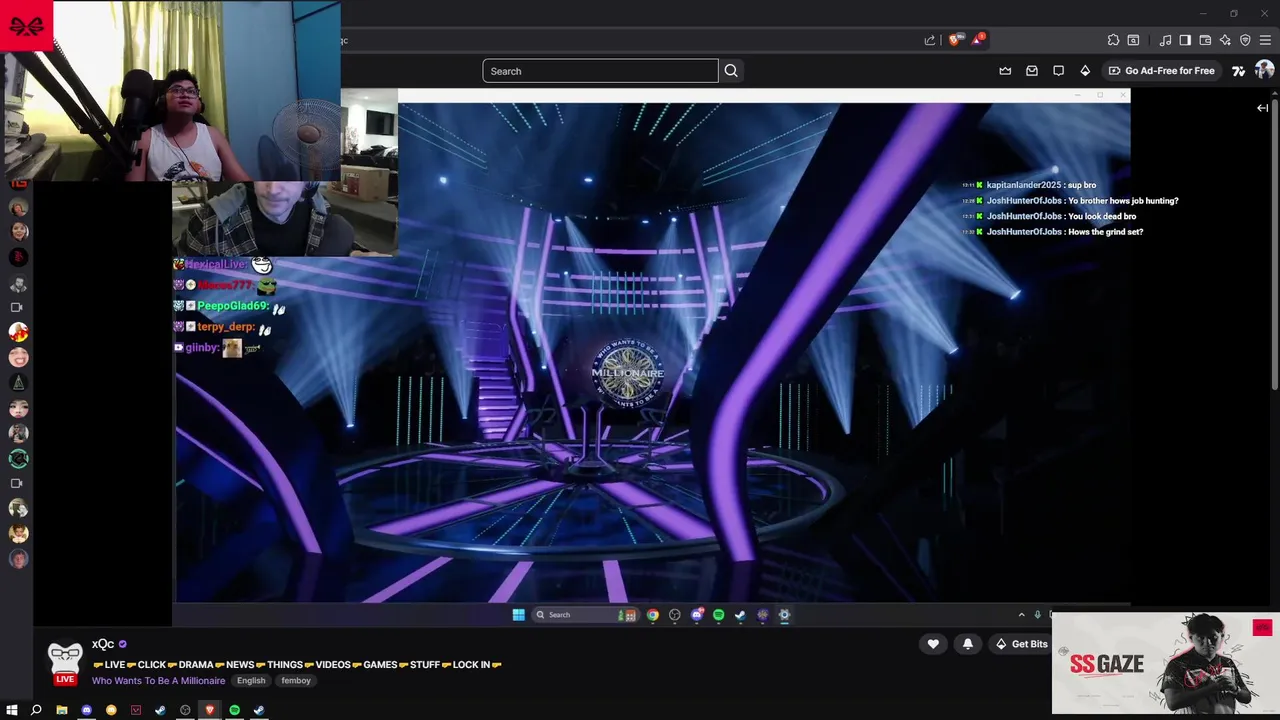Screen dimensions: 1280x720
Task: Click terpy_derp username in stream chat
Action: click(225, 327)
